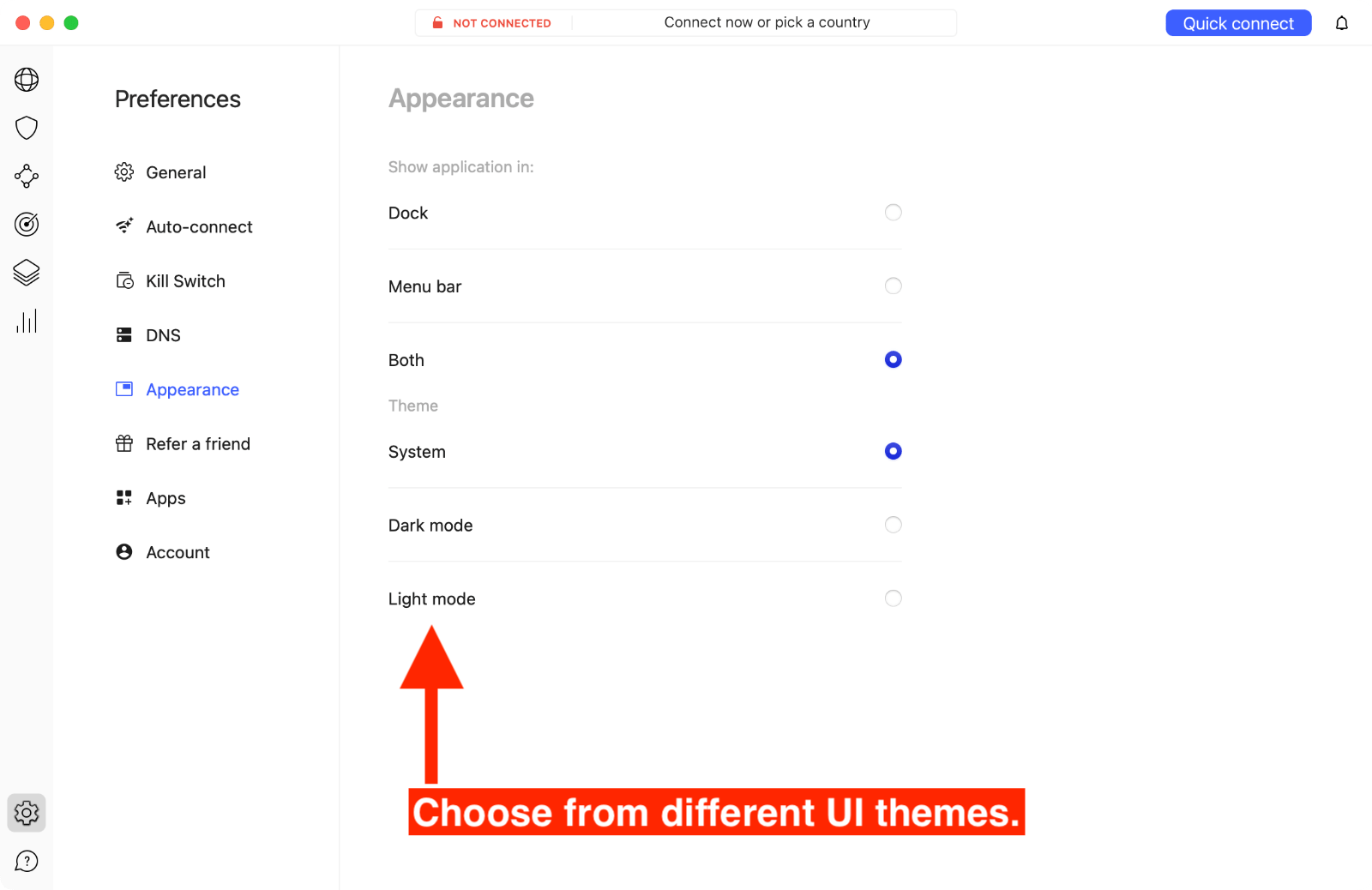This screenshot has height=890, width=1372.
Task: Click the settings gear icon in sidebar
Action: coord(27,812)
